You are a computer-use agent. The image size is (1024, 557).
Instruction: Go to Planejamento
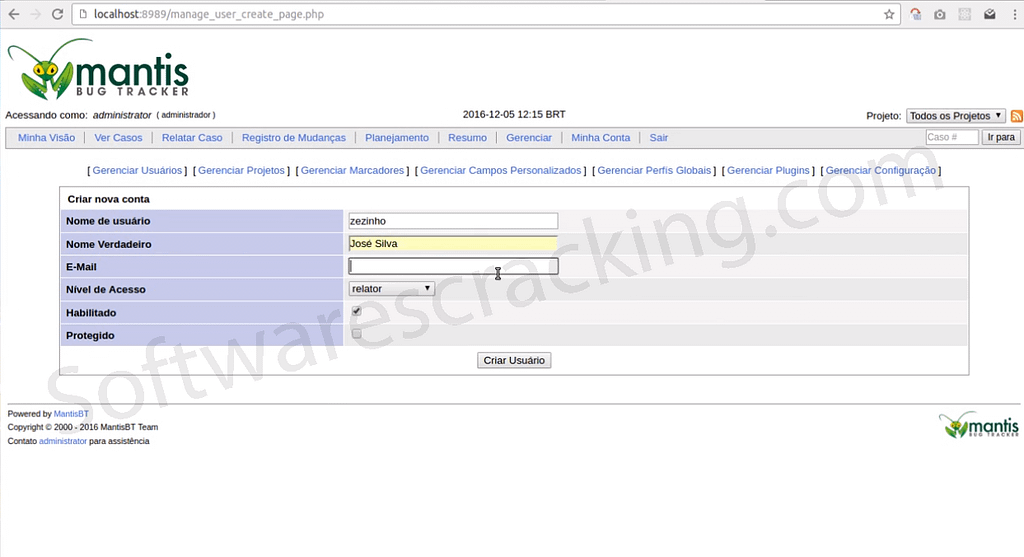click(x=397, y=138)
